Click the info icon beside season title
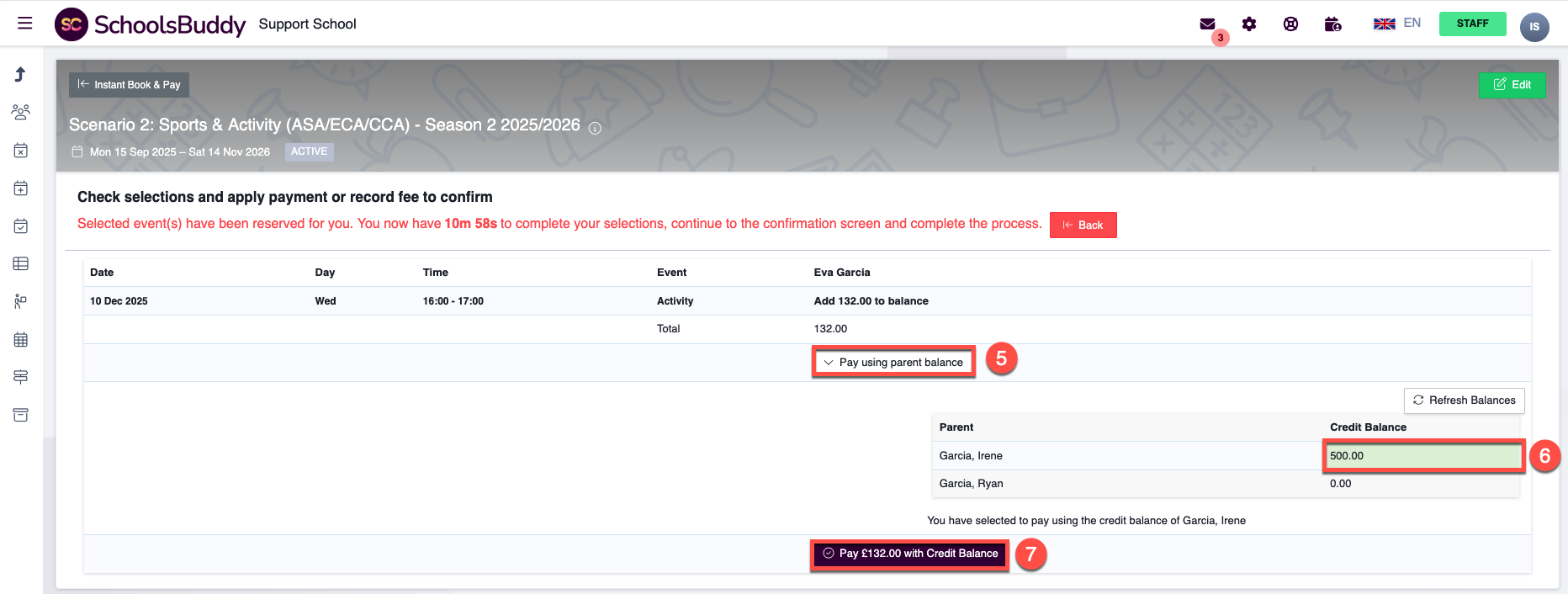This screenshot has height=594, width=1568. coord(595,128)
